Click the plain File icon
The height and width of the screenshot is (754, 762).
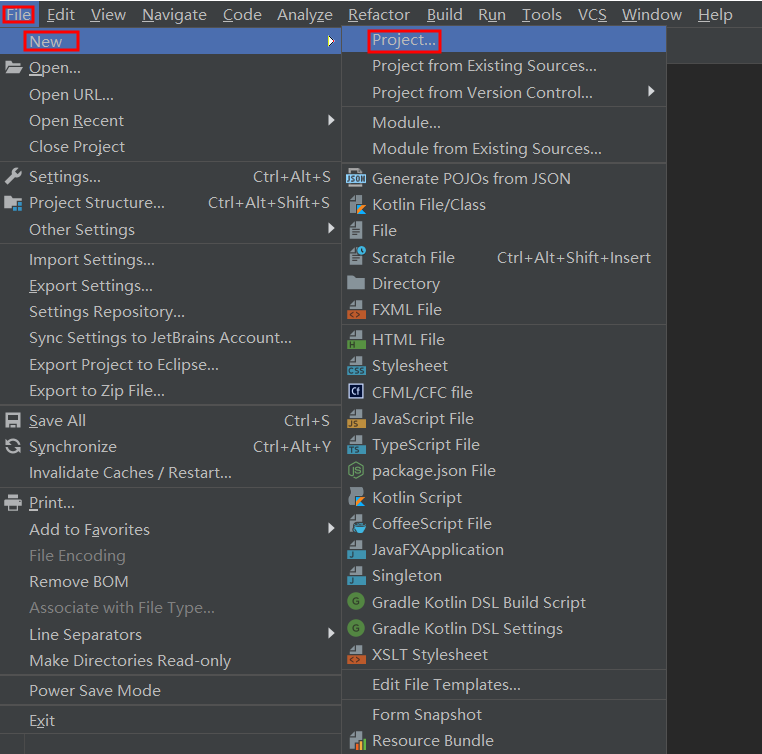[356, 230]
